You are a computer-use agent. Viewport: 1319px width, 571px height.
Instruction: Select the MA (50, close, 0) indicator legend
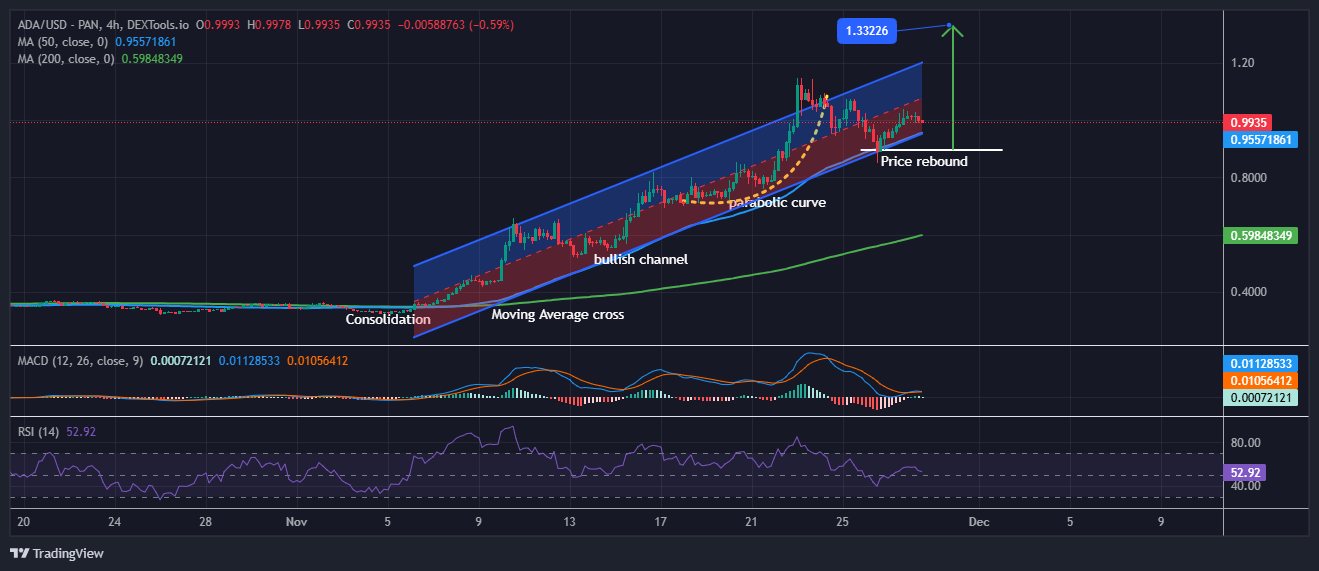tap(64, 42)
